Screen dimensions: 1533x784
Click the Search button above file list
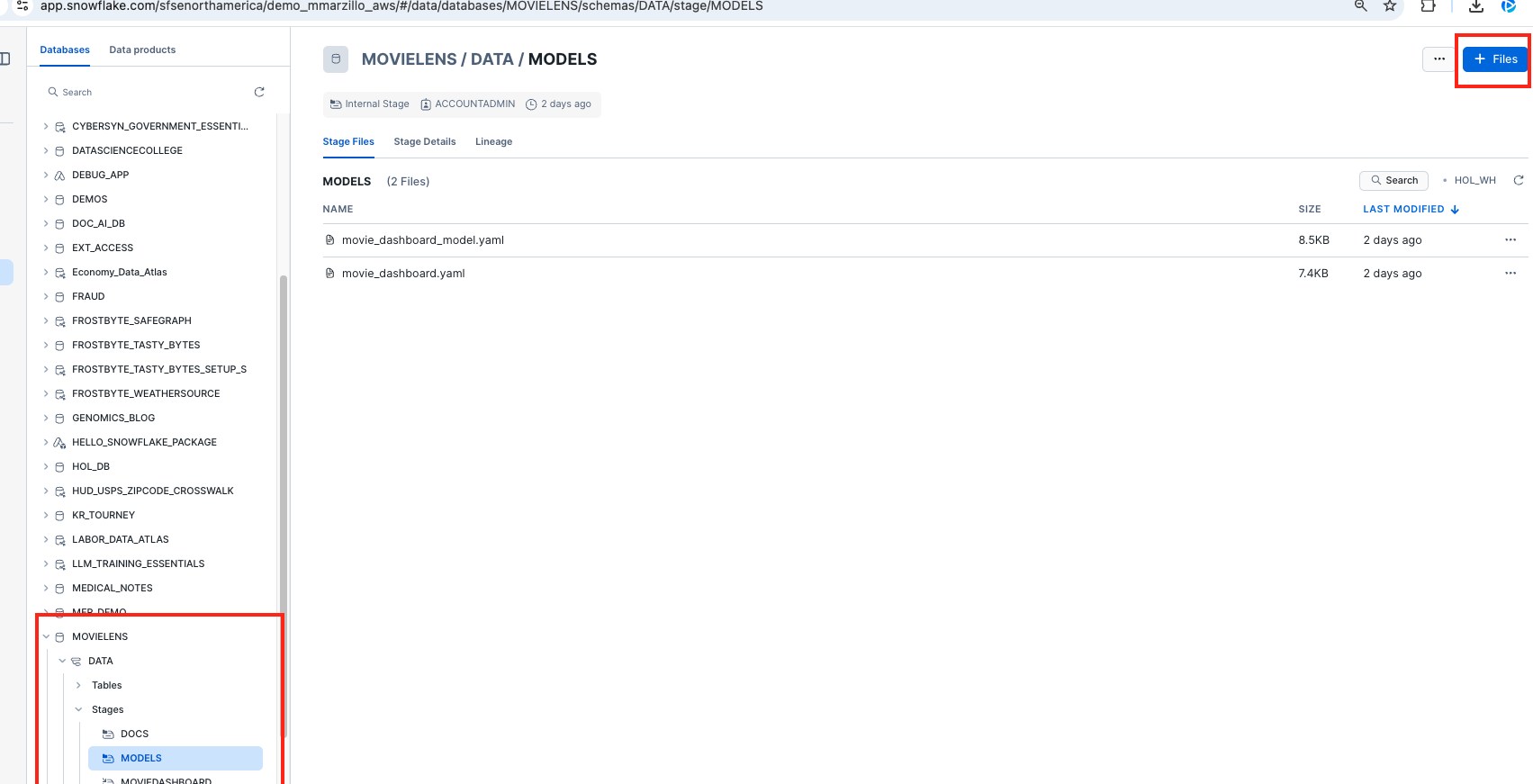[x=1393, y=181]
